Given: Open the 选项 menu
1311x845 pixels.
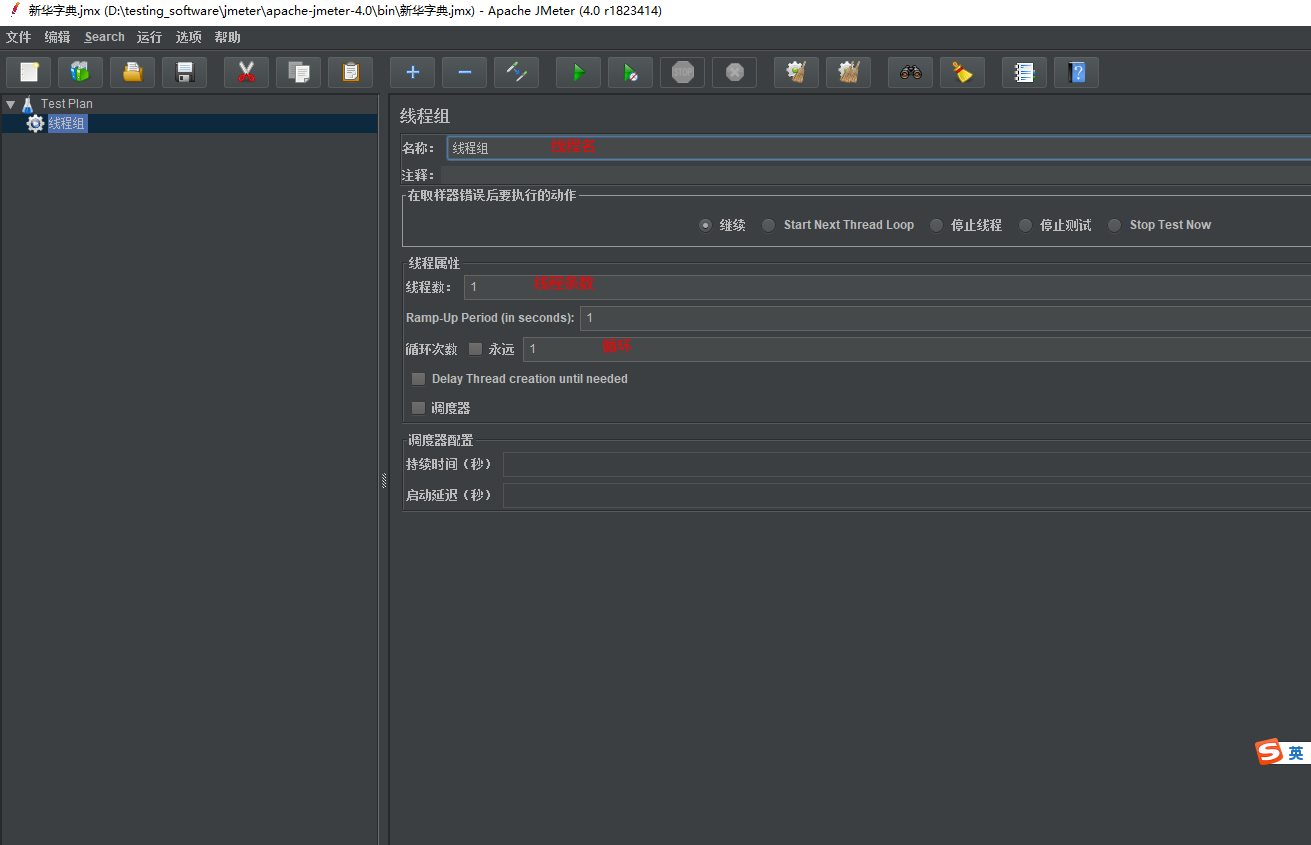Looking at the screenshot, I should (188, 37).
